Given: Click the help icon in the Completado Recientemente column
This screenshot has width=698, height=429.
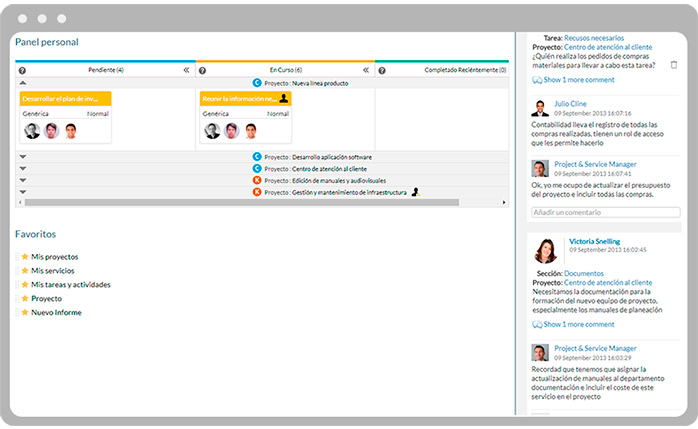Looking at the screenshot, I should click(x=381, y=71).
